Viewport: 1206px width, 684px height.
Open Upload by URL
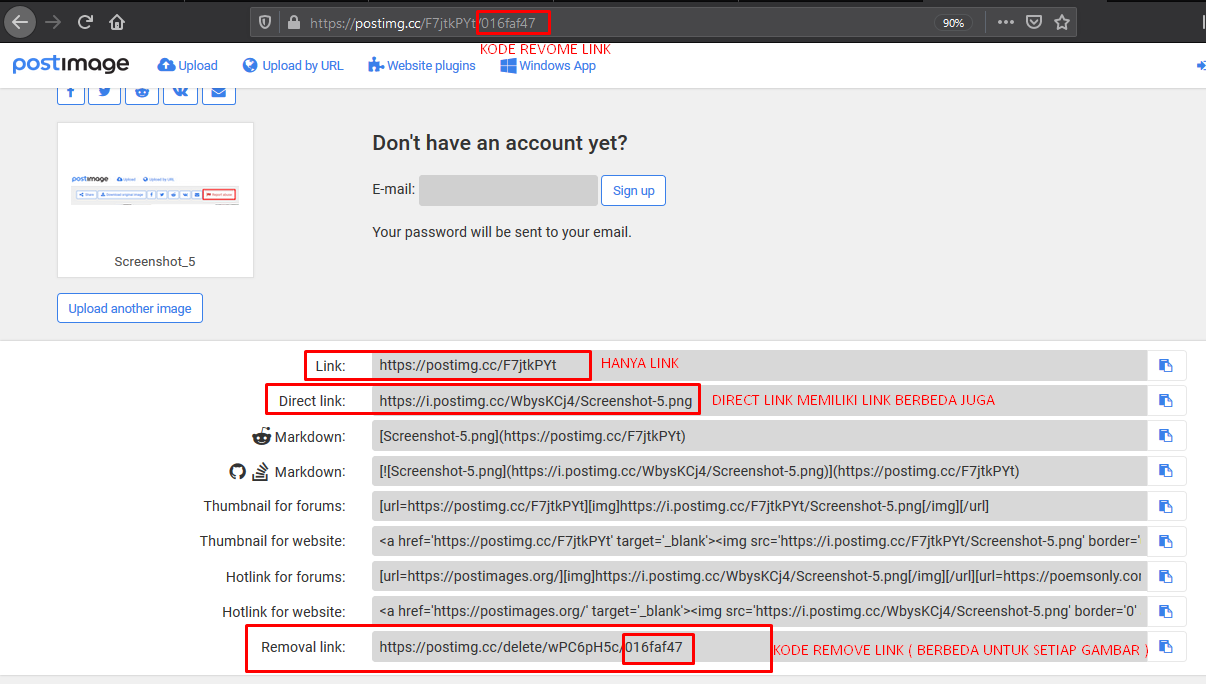point(293,66)
